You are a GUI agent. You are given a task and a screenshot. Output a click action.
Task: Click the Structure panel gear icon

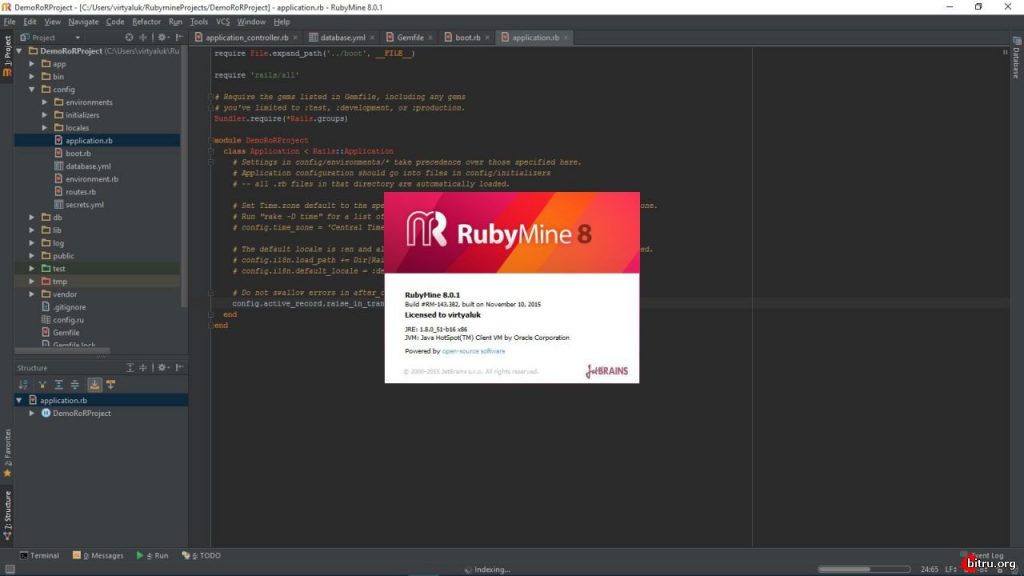tap(162, 367)
